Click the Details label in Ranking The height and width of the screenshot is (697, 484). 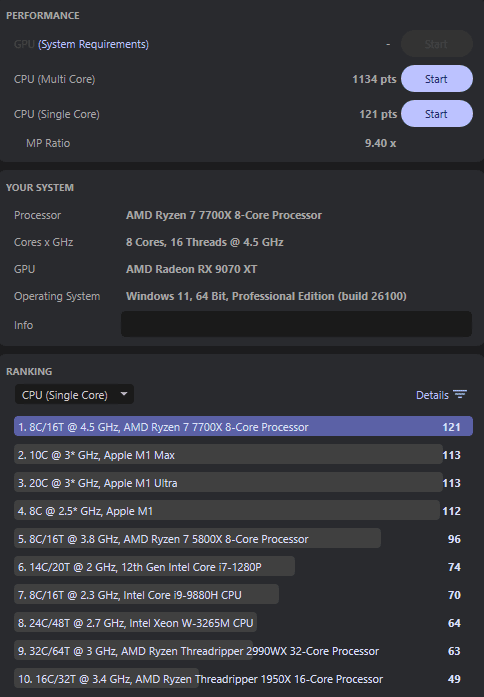432,395
